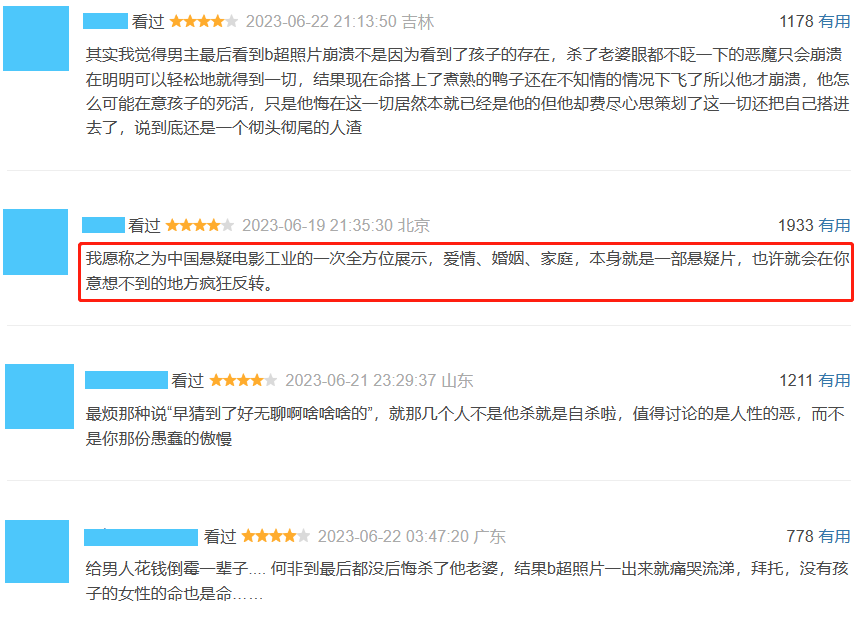
Task: Open username link of the 吉林 reviewer
Action: (105, 21)
